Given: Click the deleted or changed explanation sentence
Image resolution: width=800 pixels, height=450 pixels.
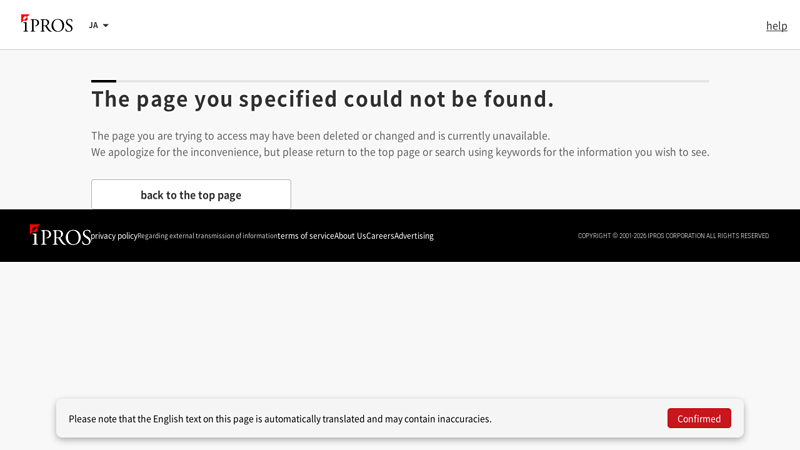Looking at the screenshot, I should 320,136.
